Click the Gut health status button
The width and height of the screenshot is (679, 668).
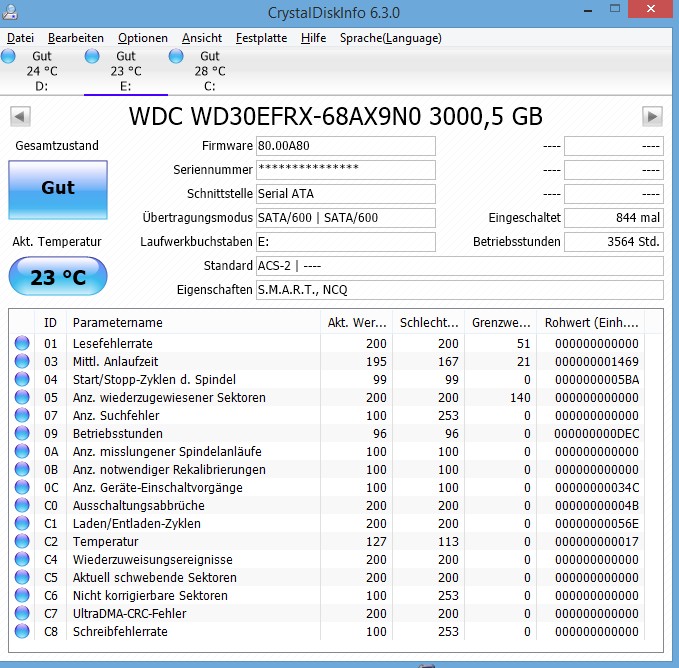[58, 190]
